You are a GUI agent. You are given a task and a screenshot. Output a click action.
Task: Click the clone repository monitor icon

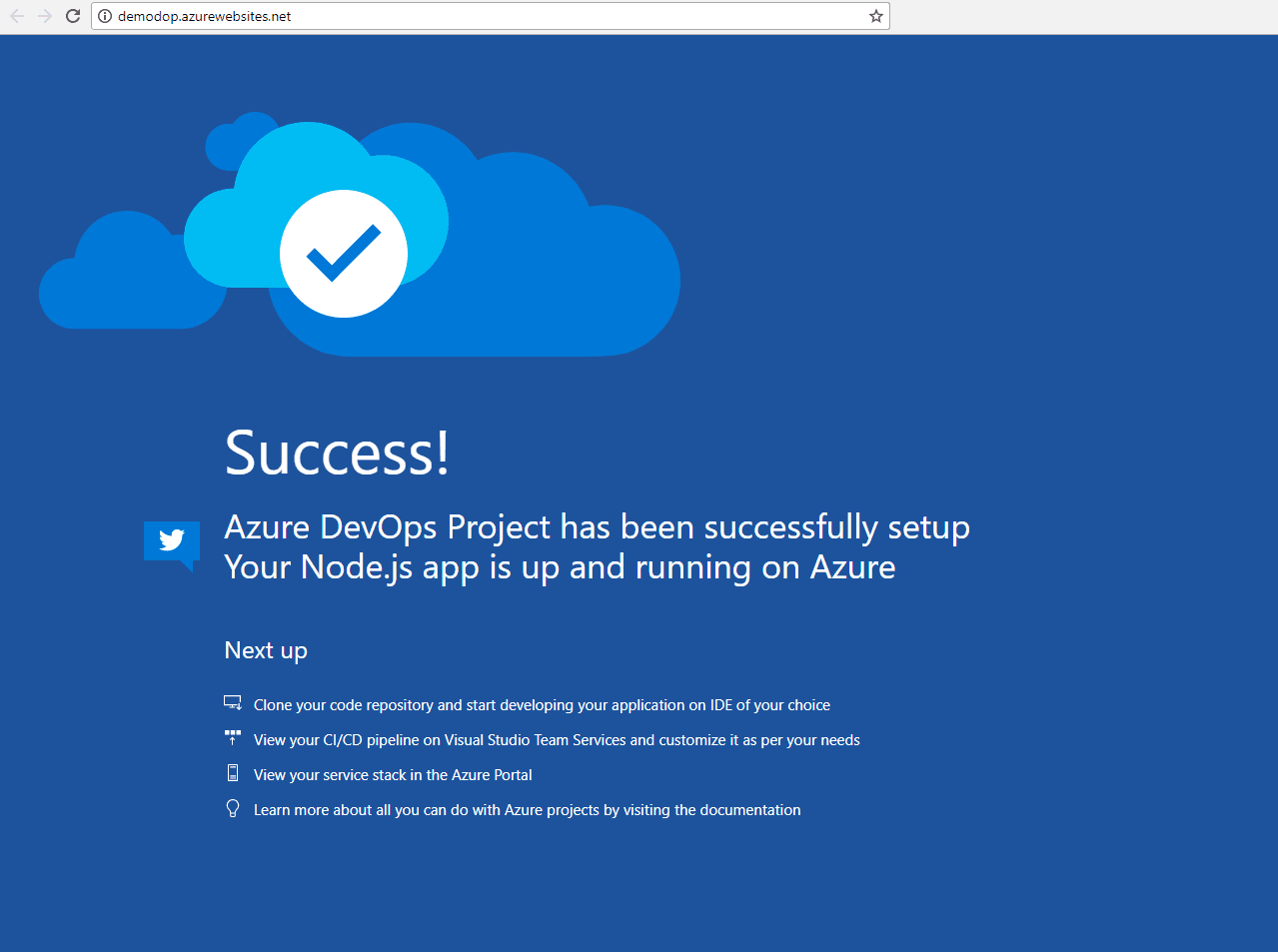pyautogui.click(x=233, y=703)
